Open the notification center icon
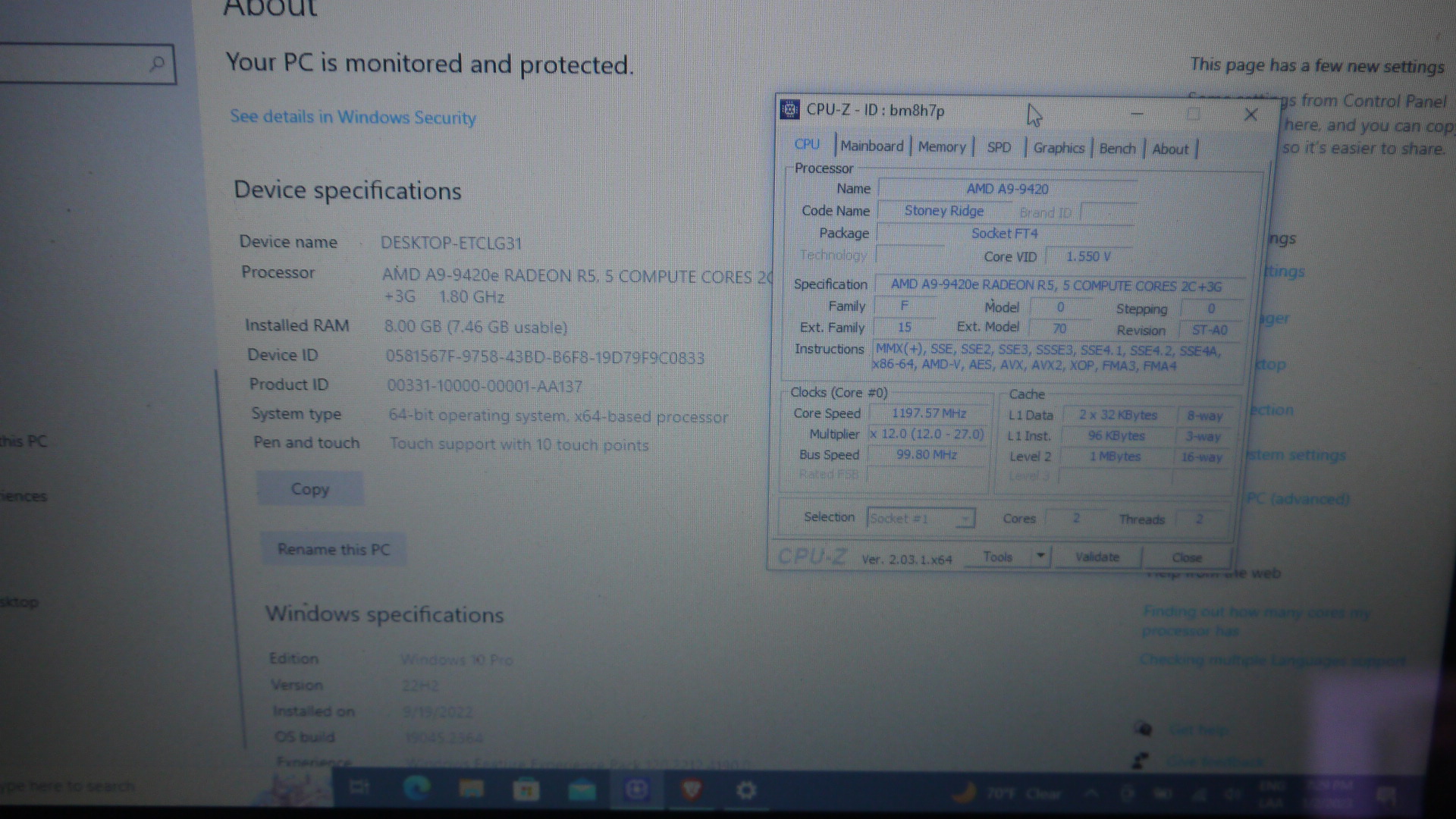 [x=1386, y=795]
